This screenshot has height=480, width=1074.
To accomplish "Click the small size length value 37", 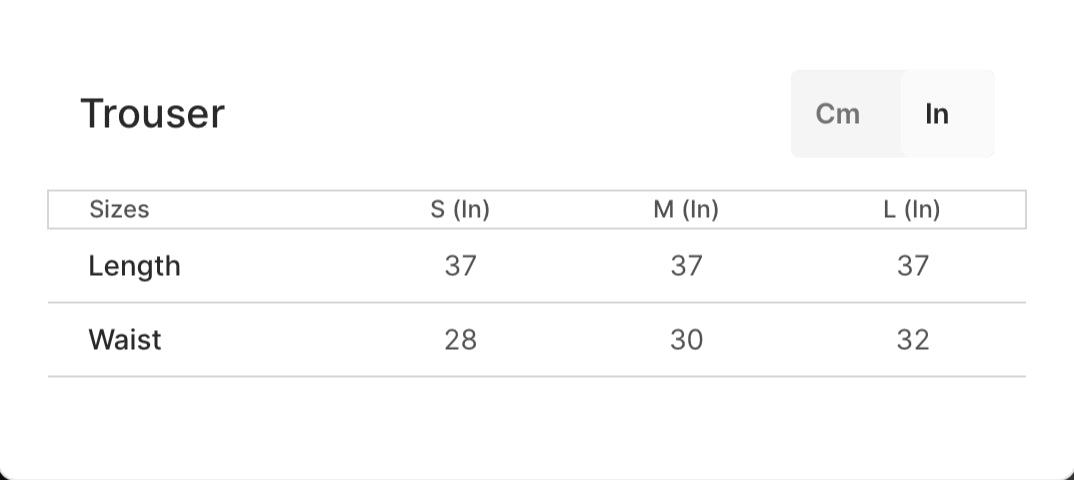I will [460, 266].
